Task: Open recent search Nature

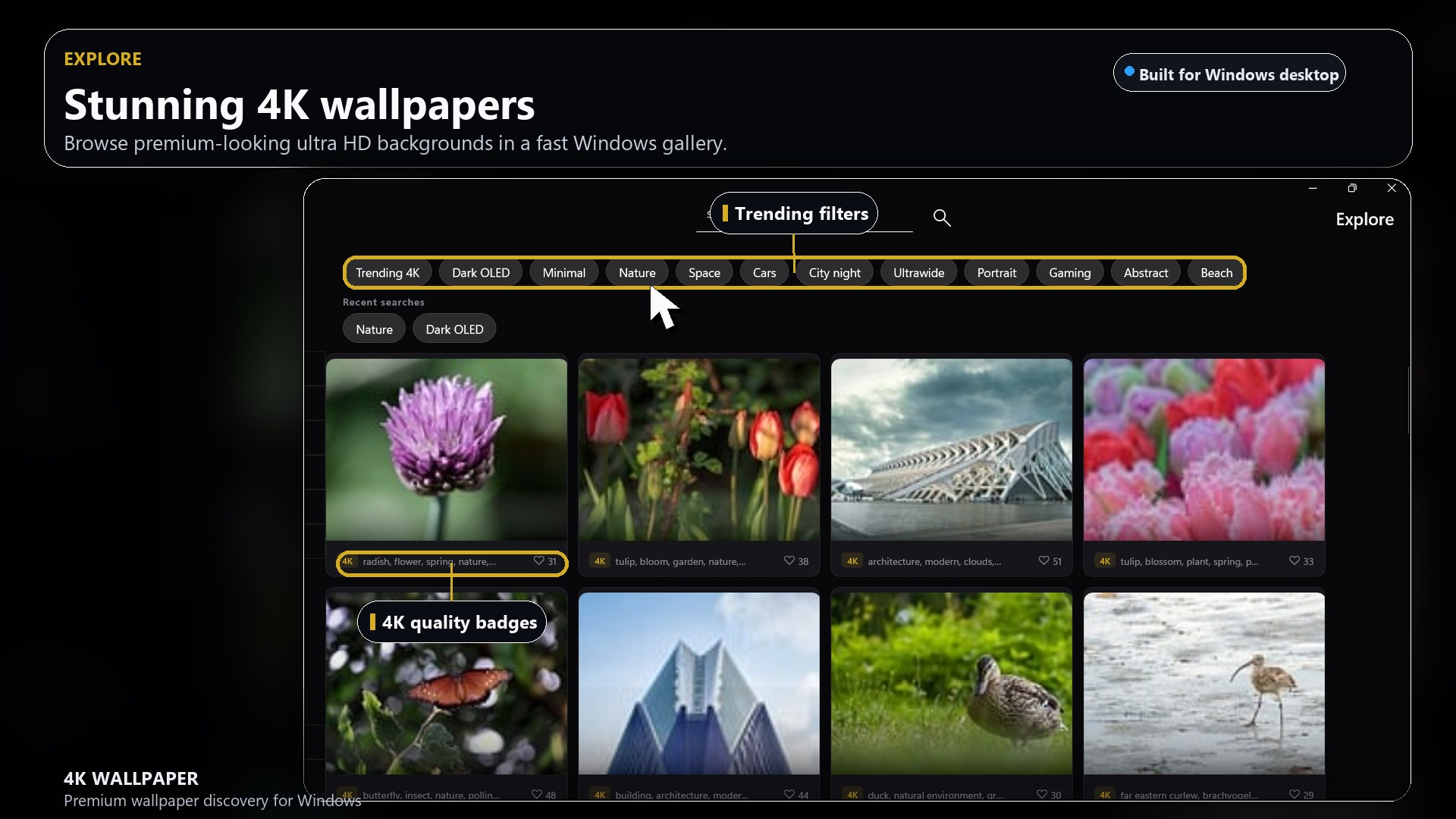Action: tap(375, 330)
